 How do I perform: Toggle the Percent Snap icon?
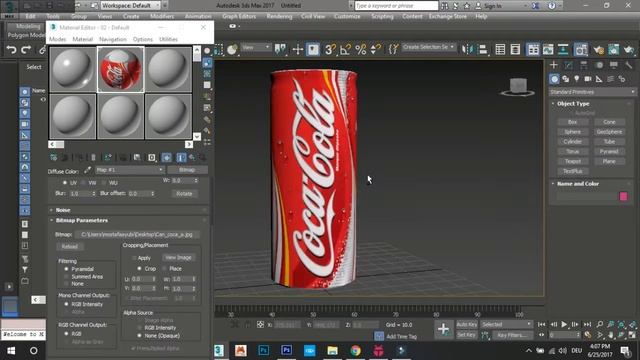click(x=360, y=49)
